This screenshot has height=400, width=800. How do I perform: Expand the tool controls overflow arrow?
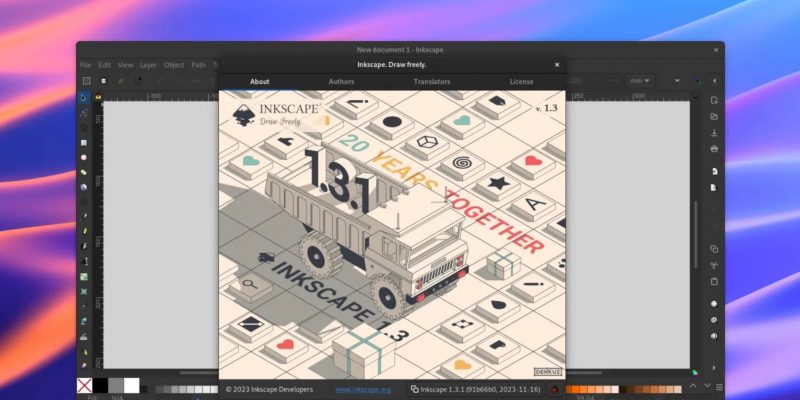pyautogui.click(x=678, y=81)
